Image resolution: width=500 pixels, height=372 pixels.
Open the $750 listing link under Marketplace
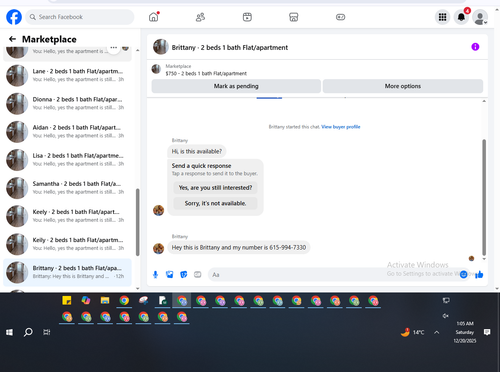(x=206, y=73)
